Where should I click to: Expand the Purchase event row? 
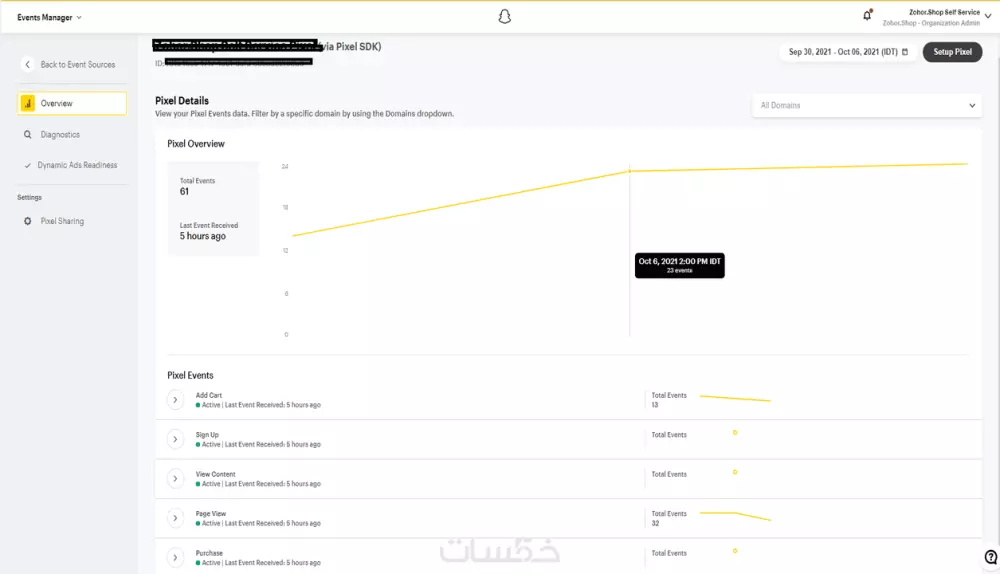175,557
